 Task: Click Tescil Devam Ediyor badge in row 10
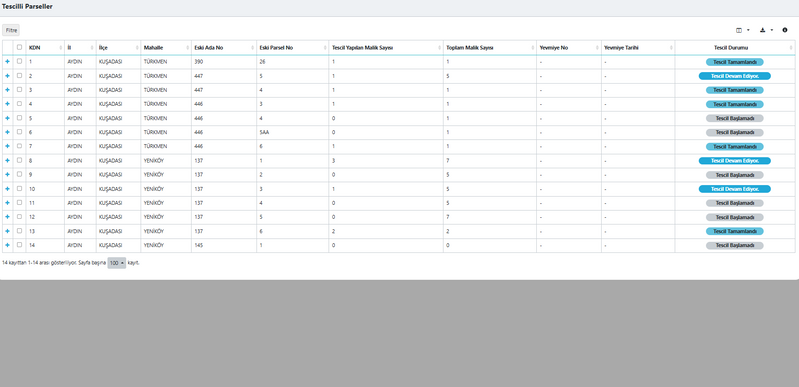[x=734, y=189]
